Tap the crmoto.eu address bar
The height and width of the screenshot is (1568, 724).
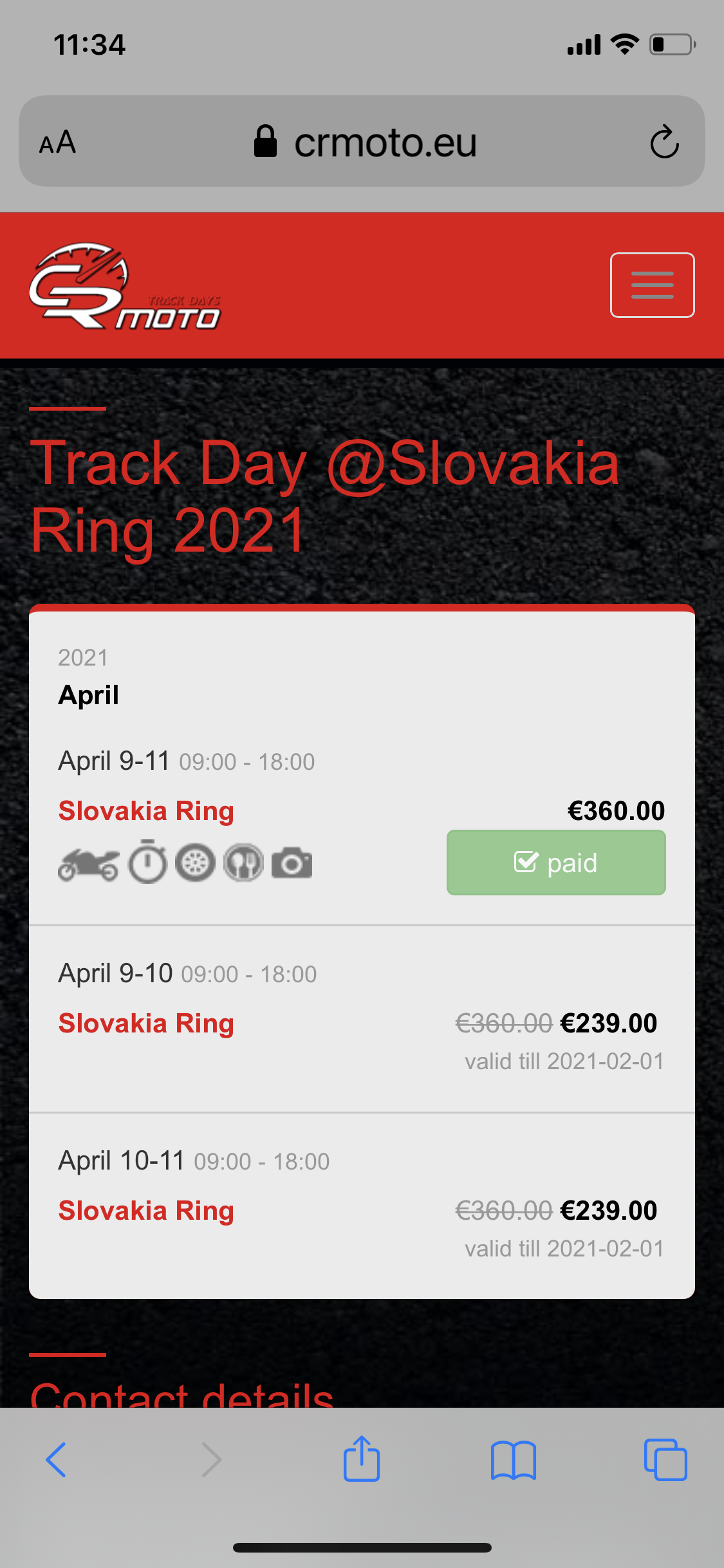pos(385,142)
